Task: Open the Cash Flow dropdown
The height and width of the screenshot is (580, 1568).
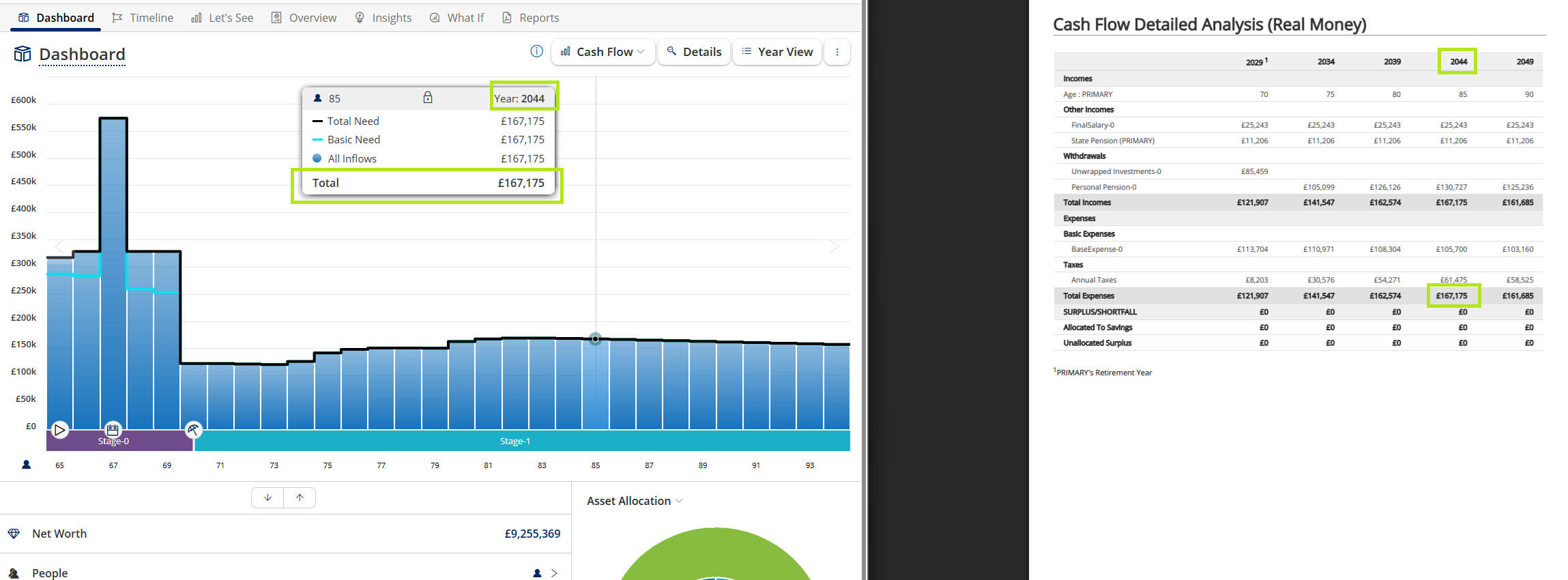Action: 603,52
